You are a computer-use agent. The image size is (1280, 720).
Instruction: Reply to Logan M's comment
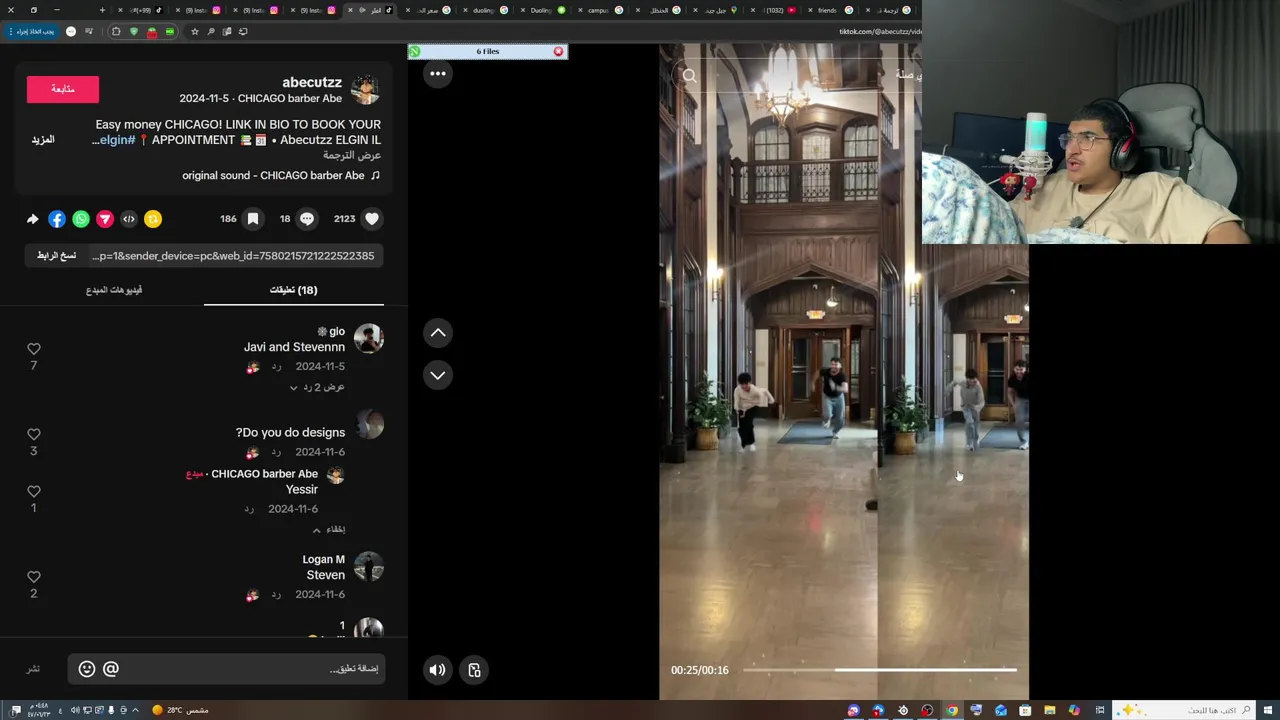pos(276,594)
